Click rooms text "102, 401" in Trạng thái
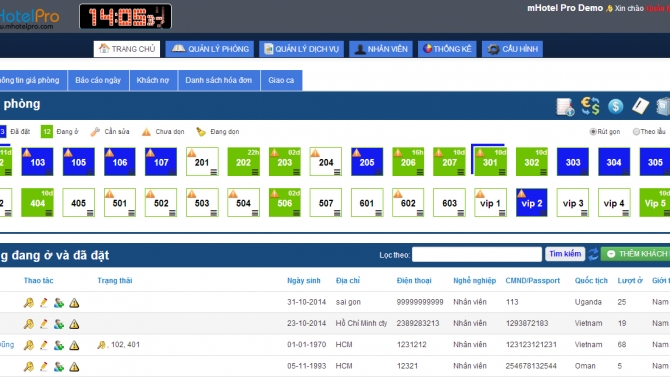Screen dimensions: 670x377 (125, 345)
